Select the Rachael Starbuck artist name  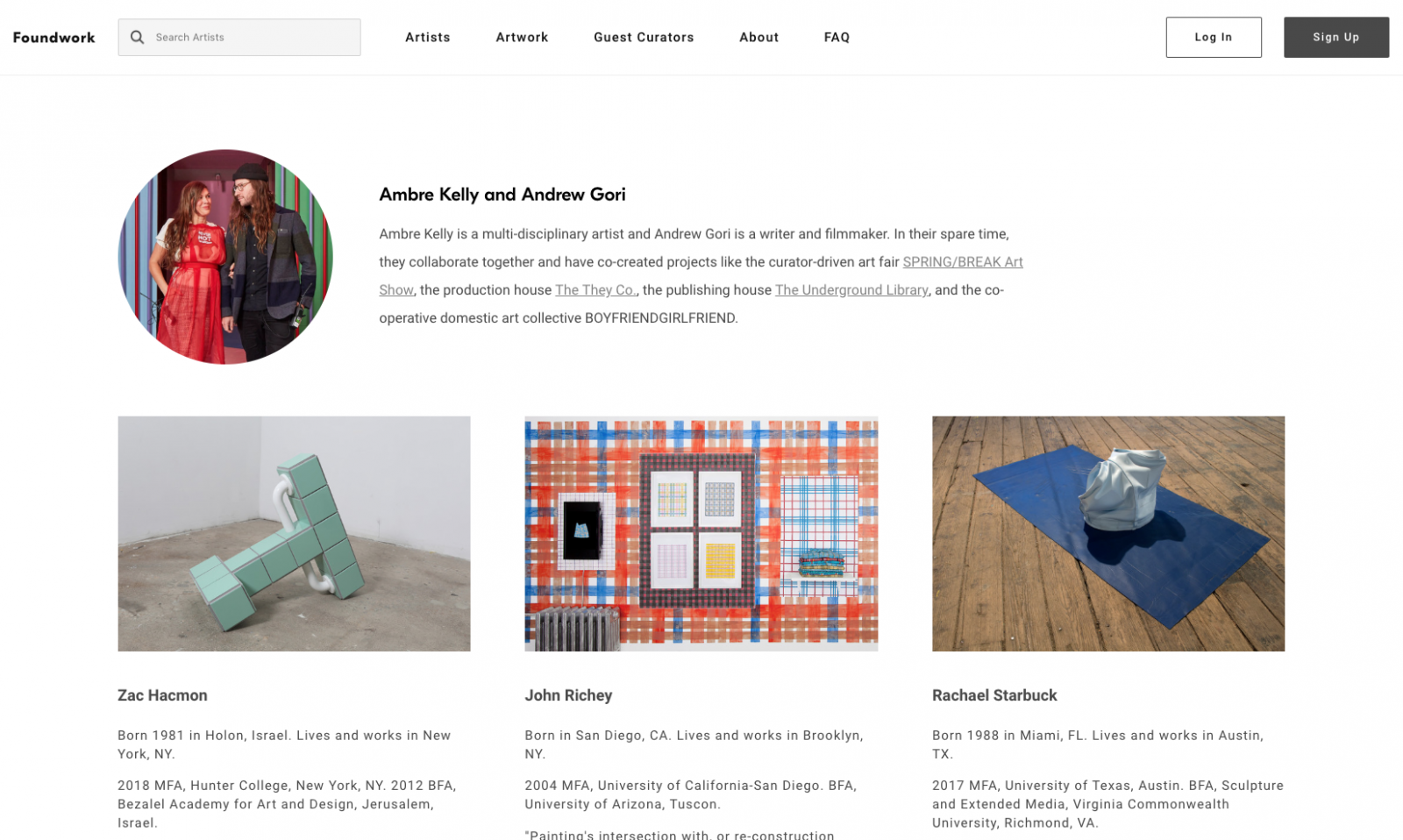[994, 695]
